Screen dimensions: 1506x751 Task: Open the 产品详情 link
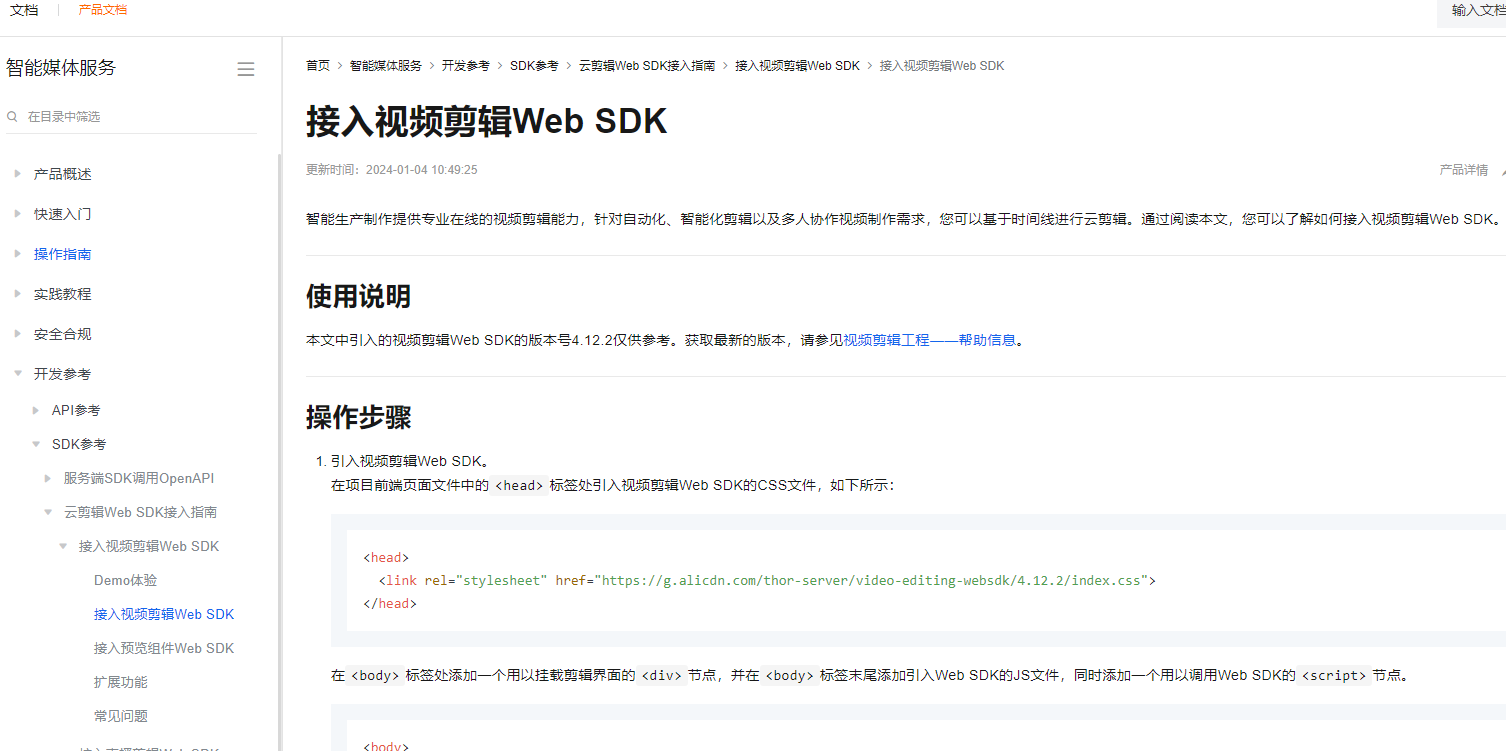1463,170
